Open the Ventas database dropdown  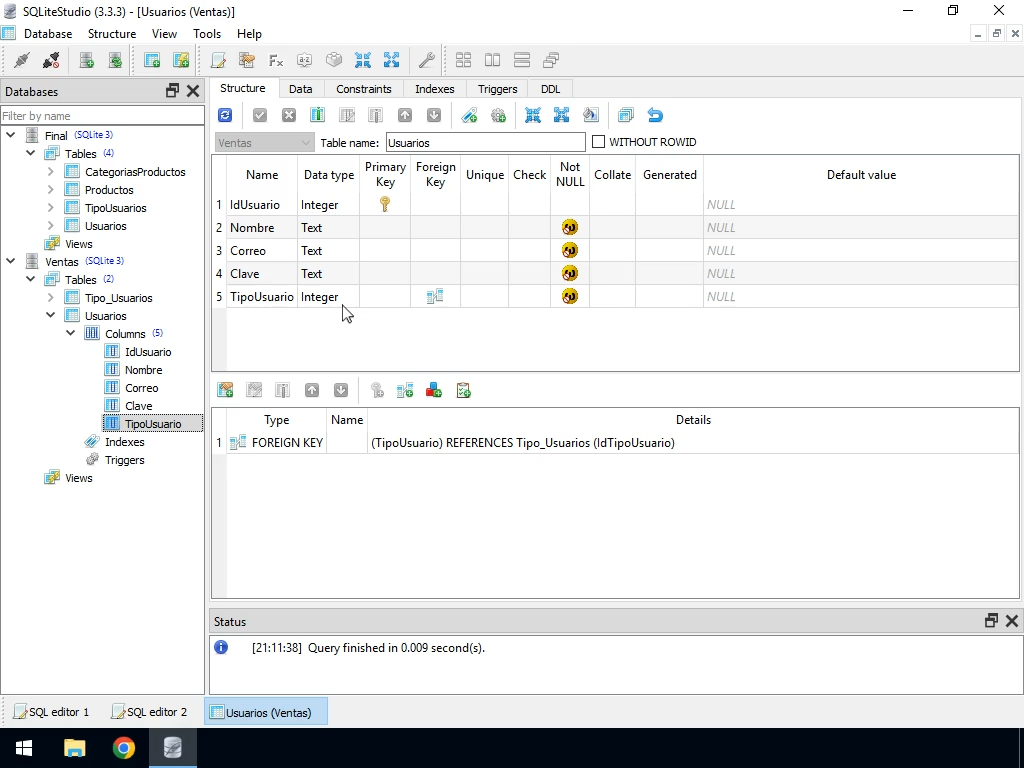coord(264,142)
